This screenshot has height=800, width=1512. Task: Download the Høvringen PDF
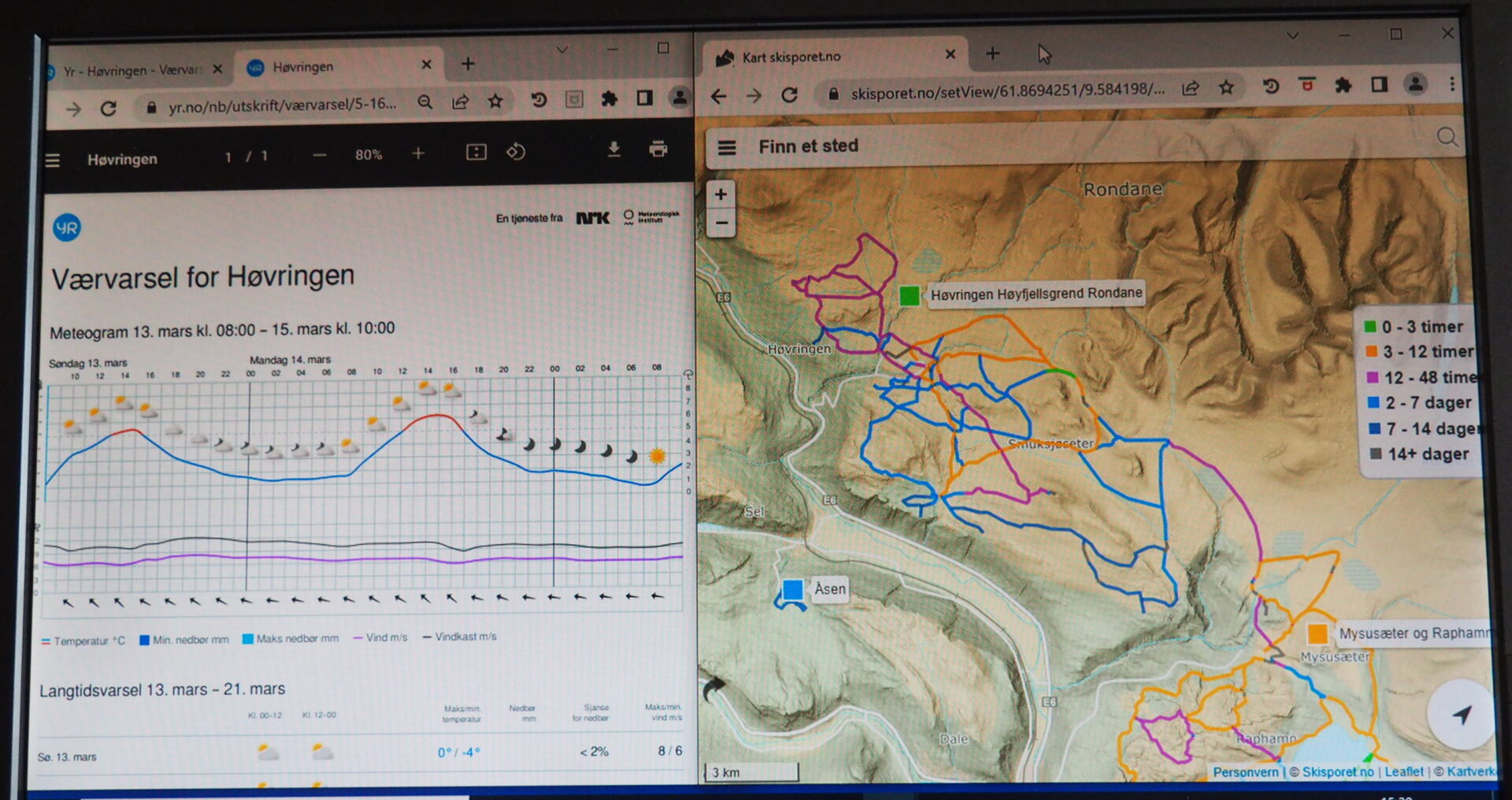[x=614, y=149]
